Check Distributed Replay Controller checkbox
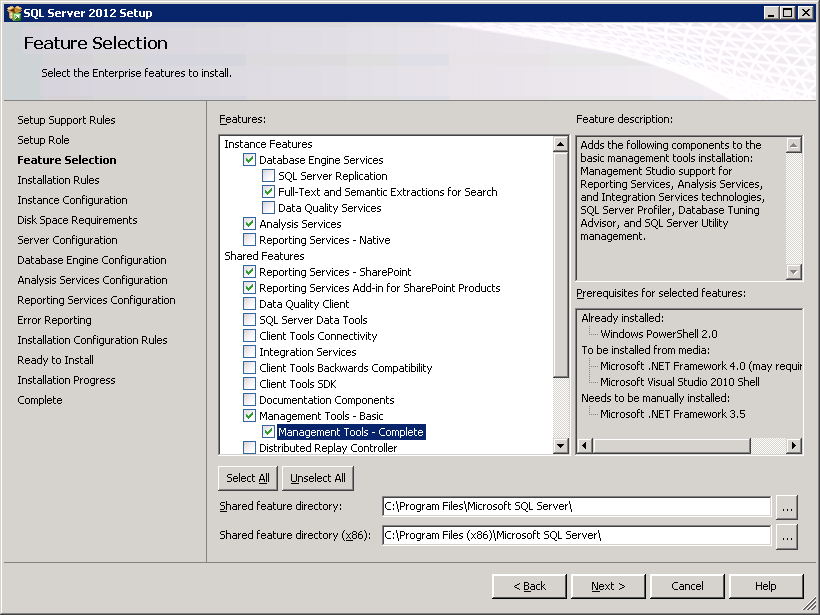 [x=249, y=448]
